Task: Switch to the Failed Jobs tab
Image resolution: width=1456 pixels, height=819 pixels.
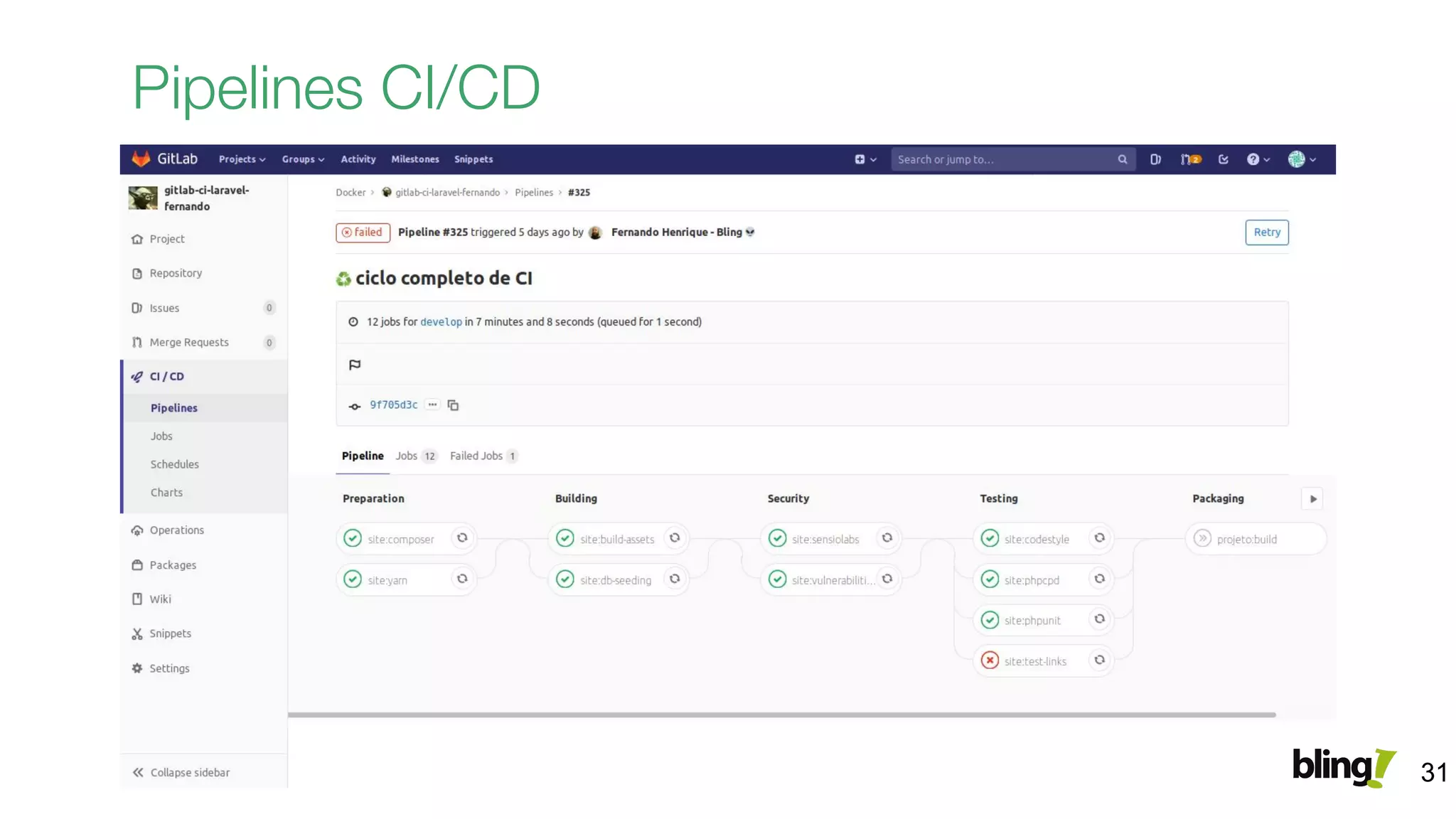Action: (484, 456)
